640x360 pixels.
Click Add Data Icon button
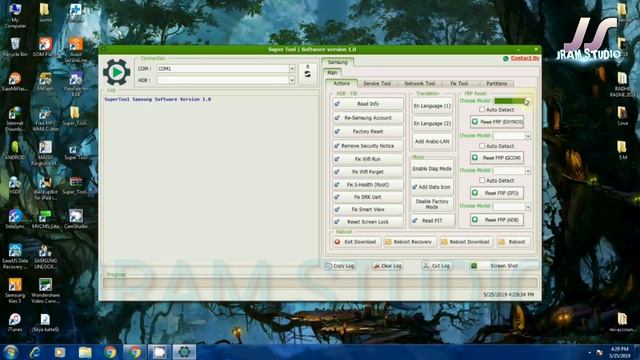(x=432, y=187)
